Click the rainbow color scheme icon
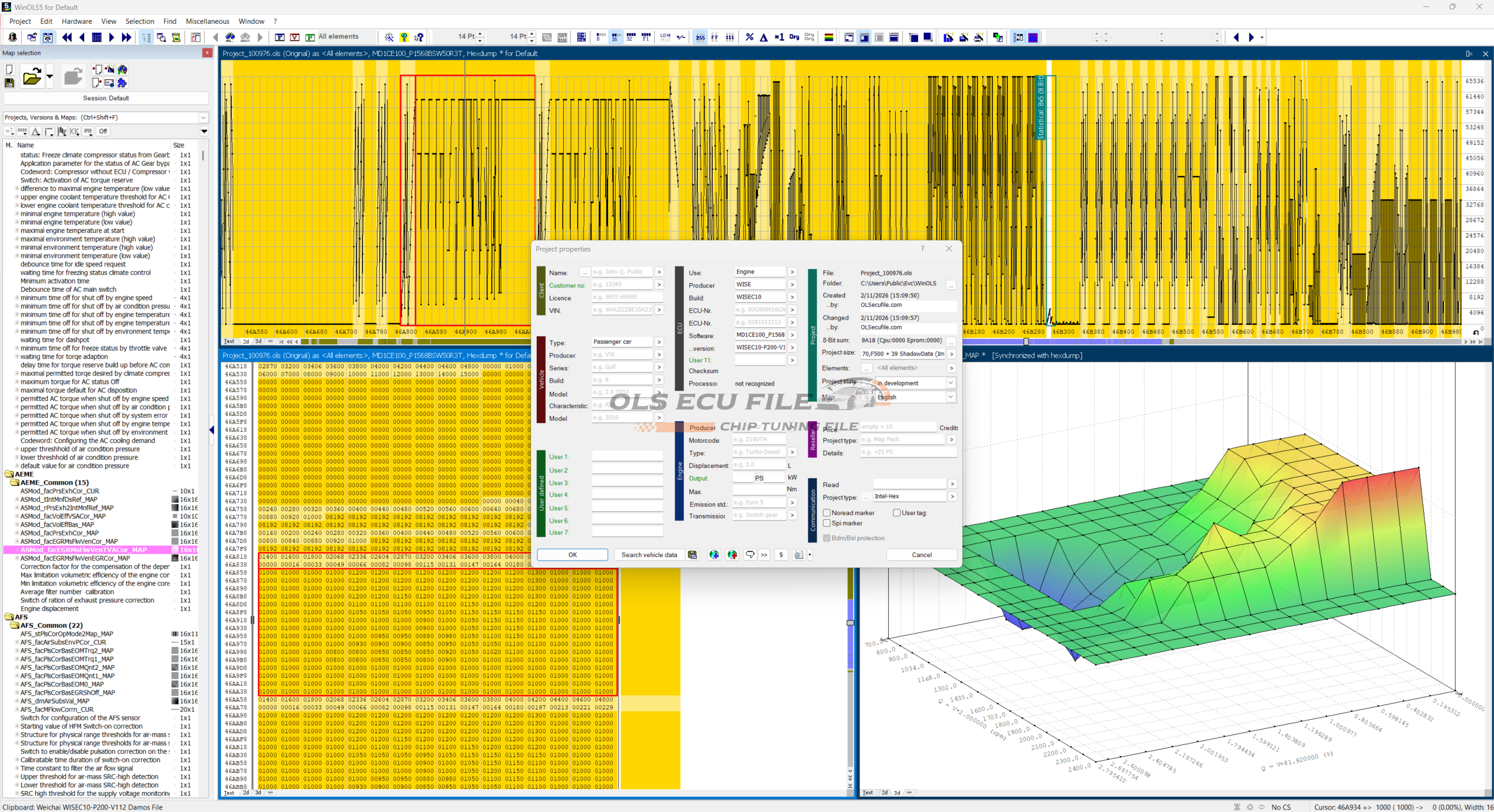This screenshot has height=812, width=1494. 828,37
